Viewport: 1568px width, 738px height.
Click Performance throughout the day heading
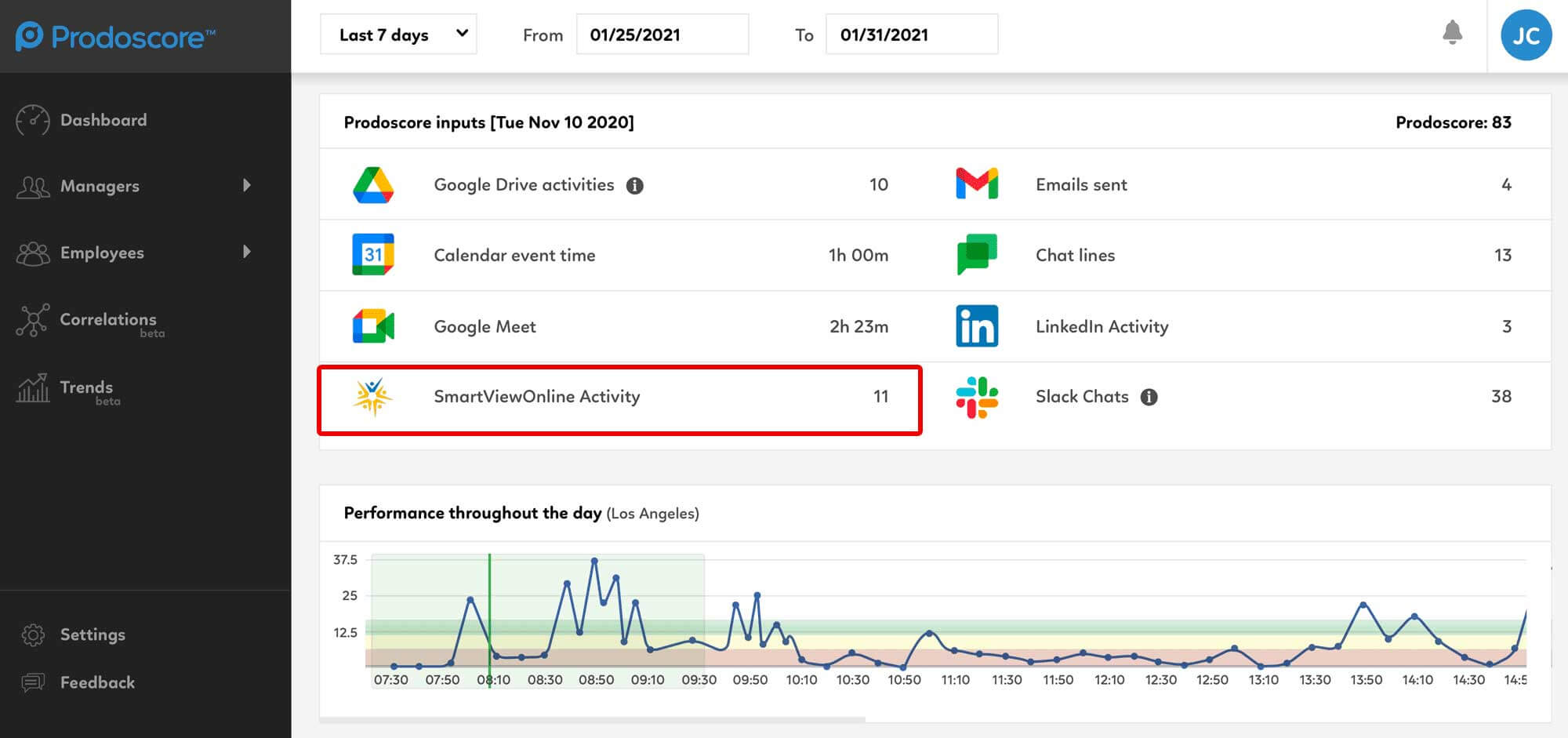coord(472,513)
